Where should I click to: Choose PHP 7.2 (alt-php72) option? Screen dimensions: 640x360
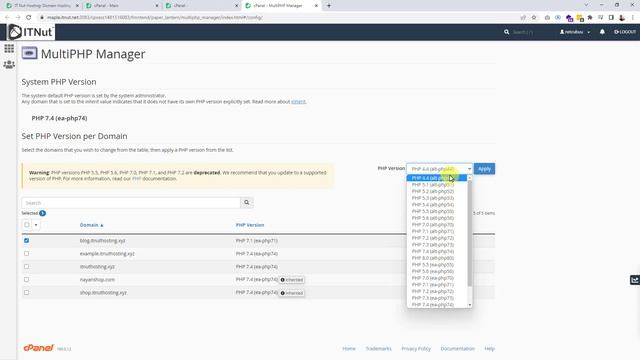tap(437, 238)
